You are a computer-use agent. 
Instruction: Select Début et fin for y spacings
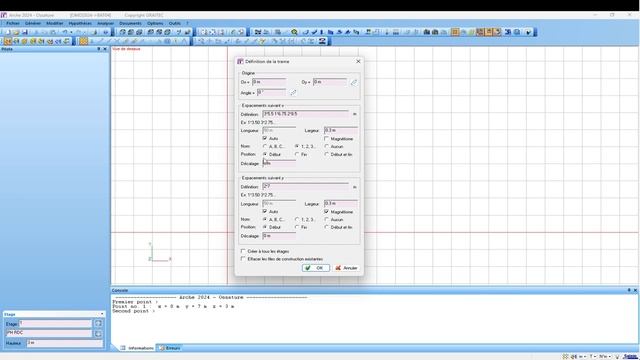point(327,227)
